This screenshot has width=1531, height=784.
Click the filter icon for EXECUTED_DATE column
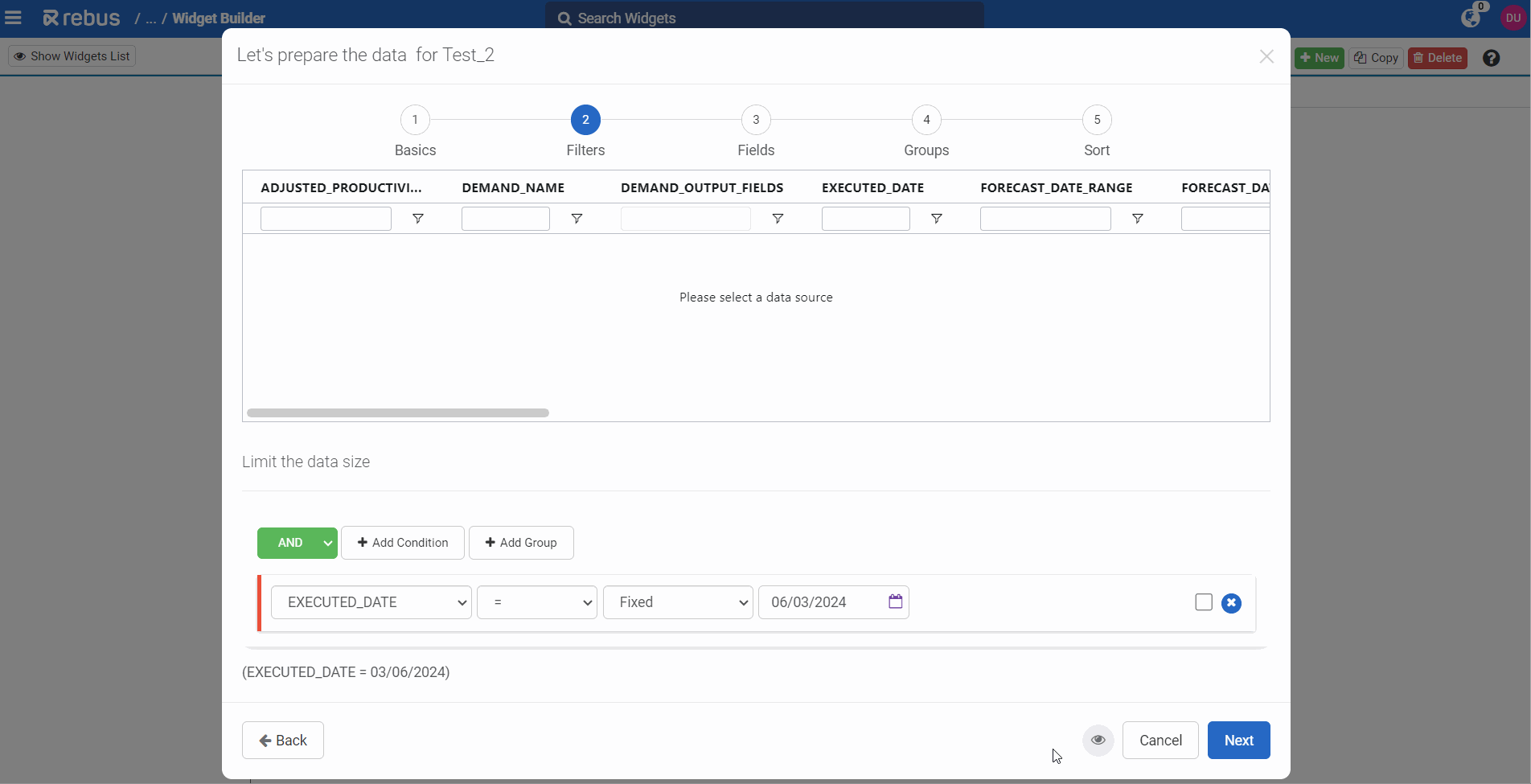pos(936,219)
